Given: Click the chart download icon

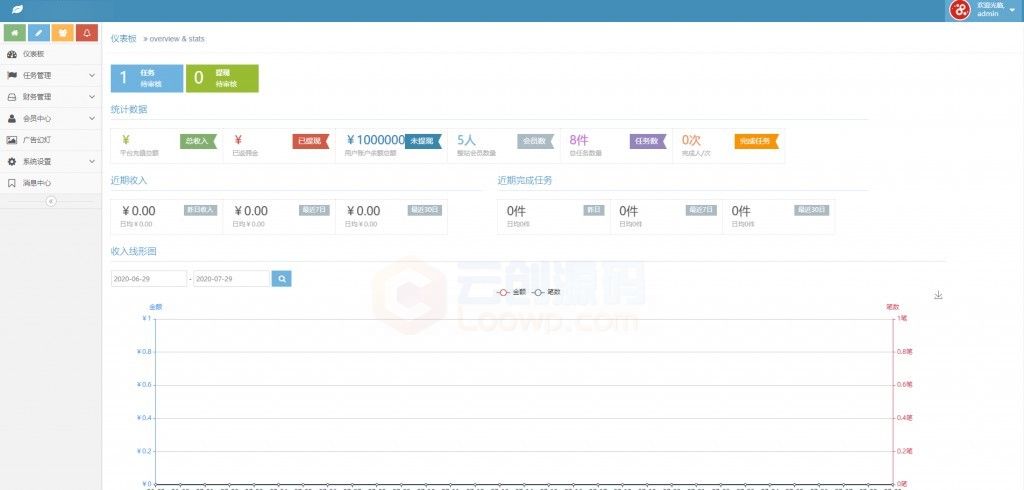Looking at the screenshot, I should (x=938, y=295).
